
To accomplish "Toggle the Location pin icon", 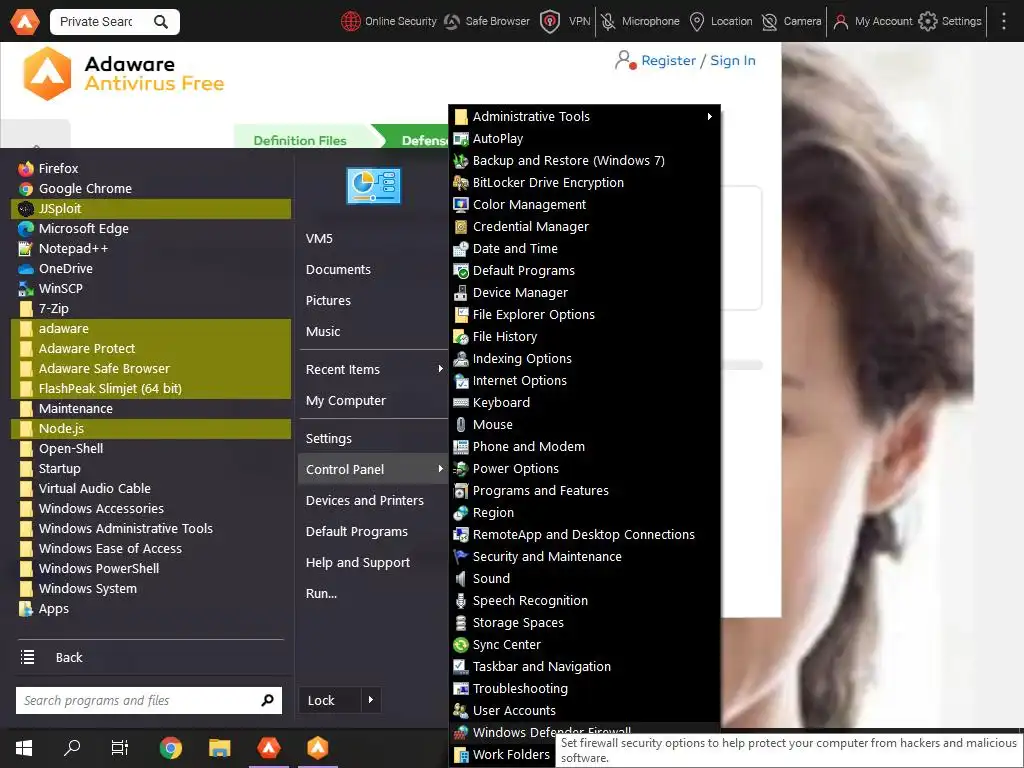I will pyautogui.click(x=697, y=22).
